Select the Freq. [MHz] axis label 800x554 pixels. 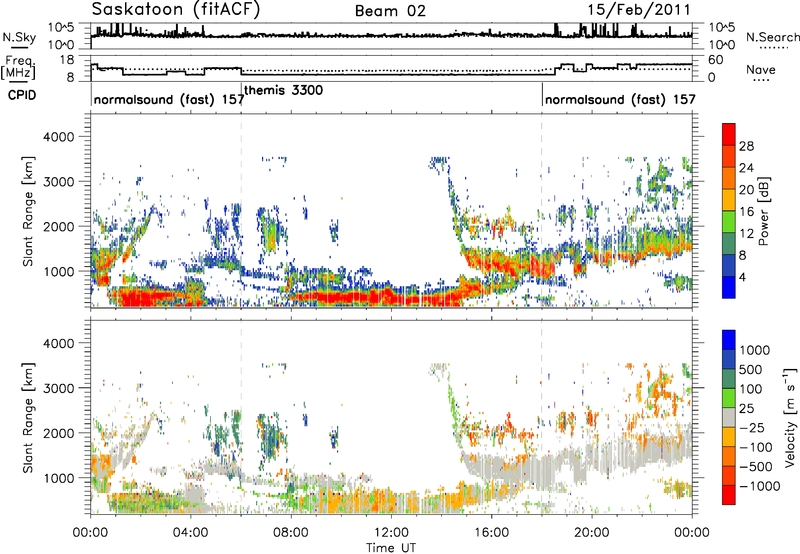pos(18,68)
